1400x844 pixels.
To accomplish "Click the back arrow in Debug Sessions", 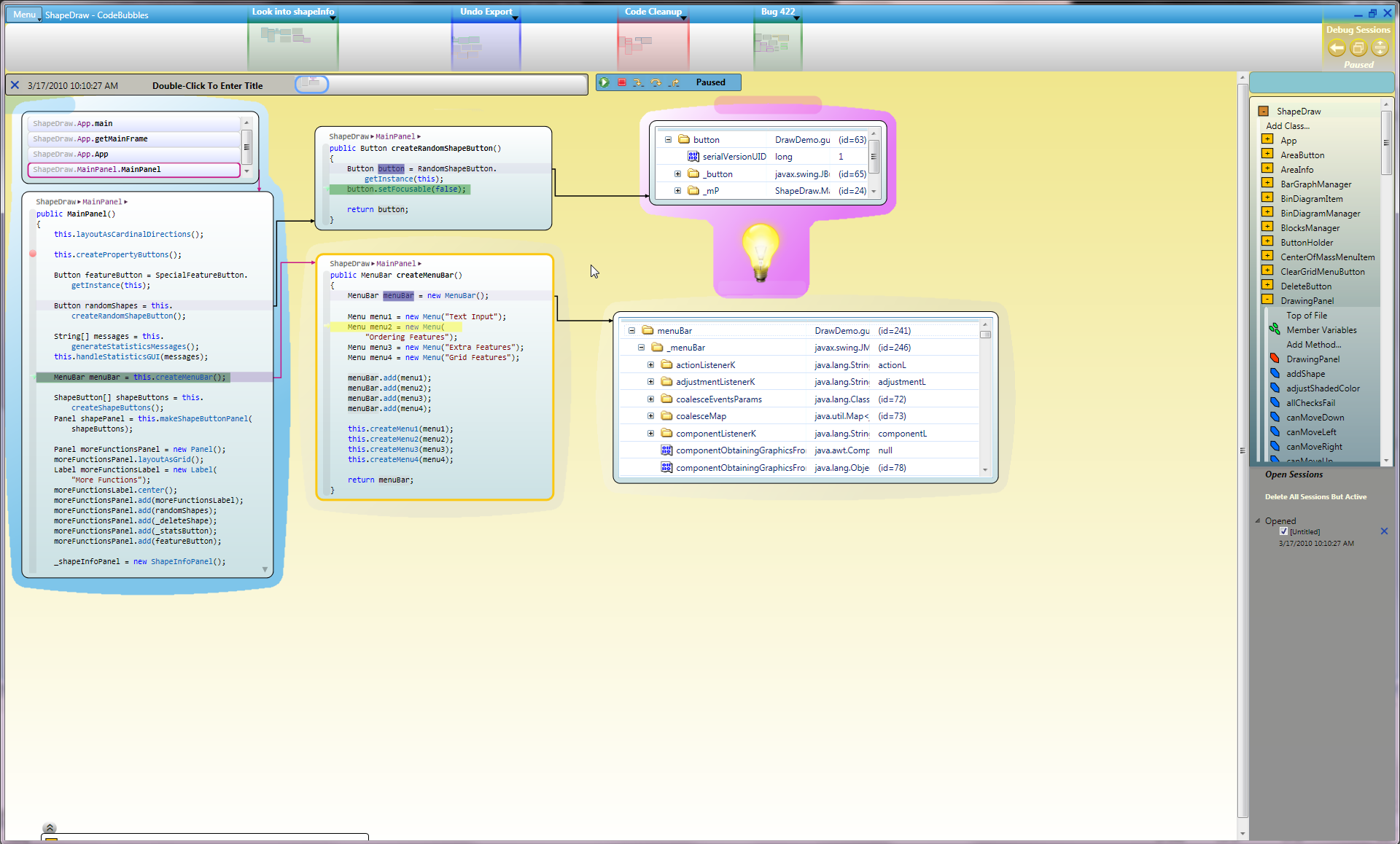I will pos(1336,48).
